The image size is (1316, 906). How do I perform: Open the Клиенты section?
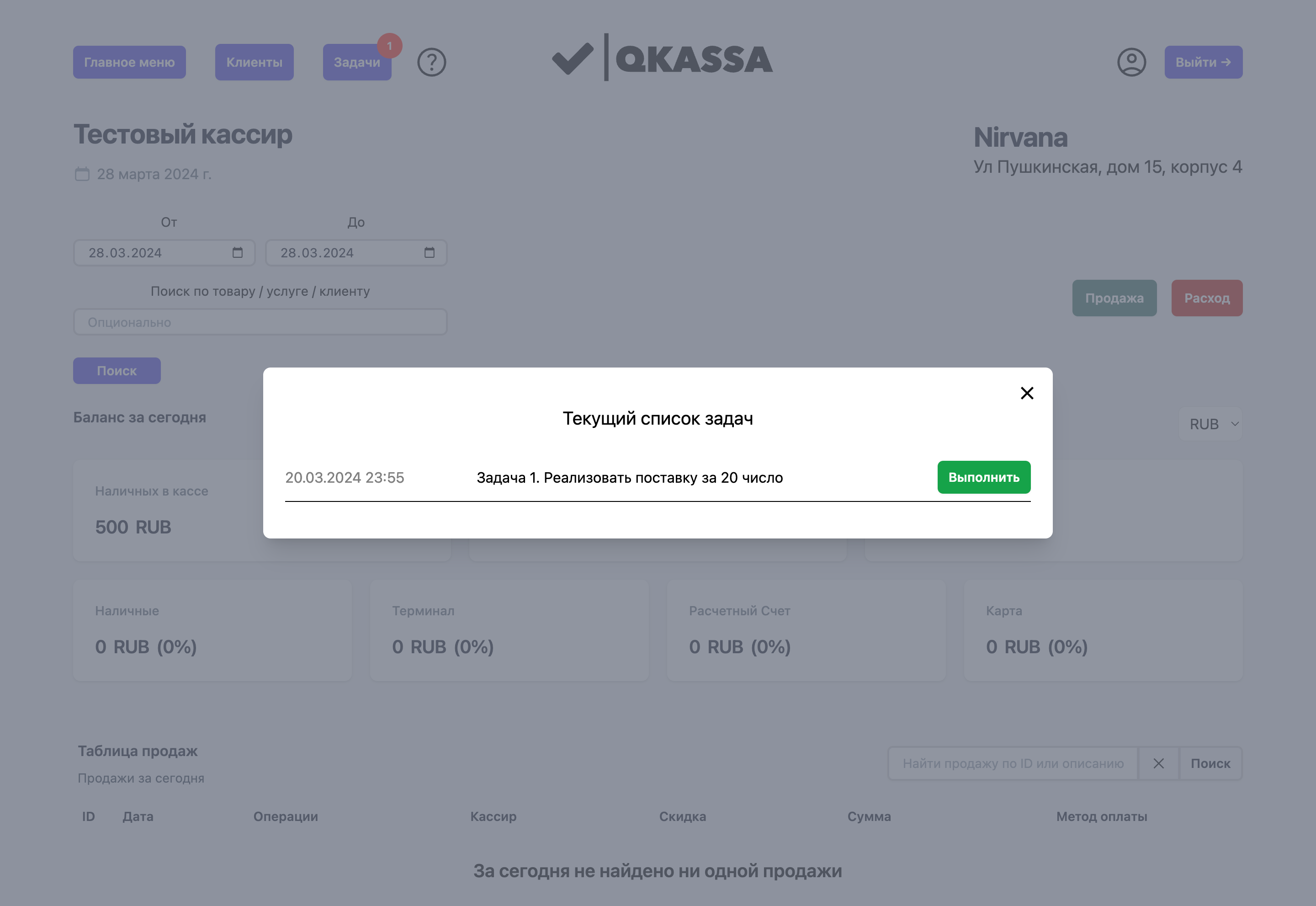tap(254, 63)
